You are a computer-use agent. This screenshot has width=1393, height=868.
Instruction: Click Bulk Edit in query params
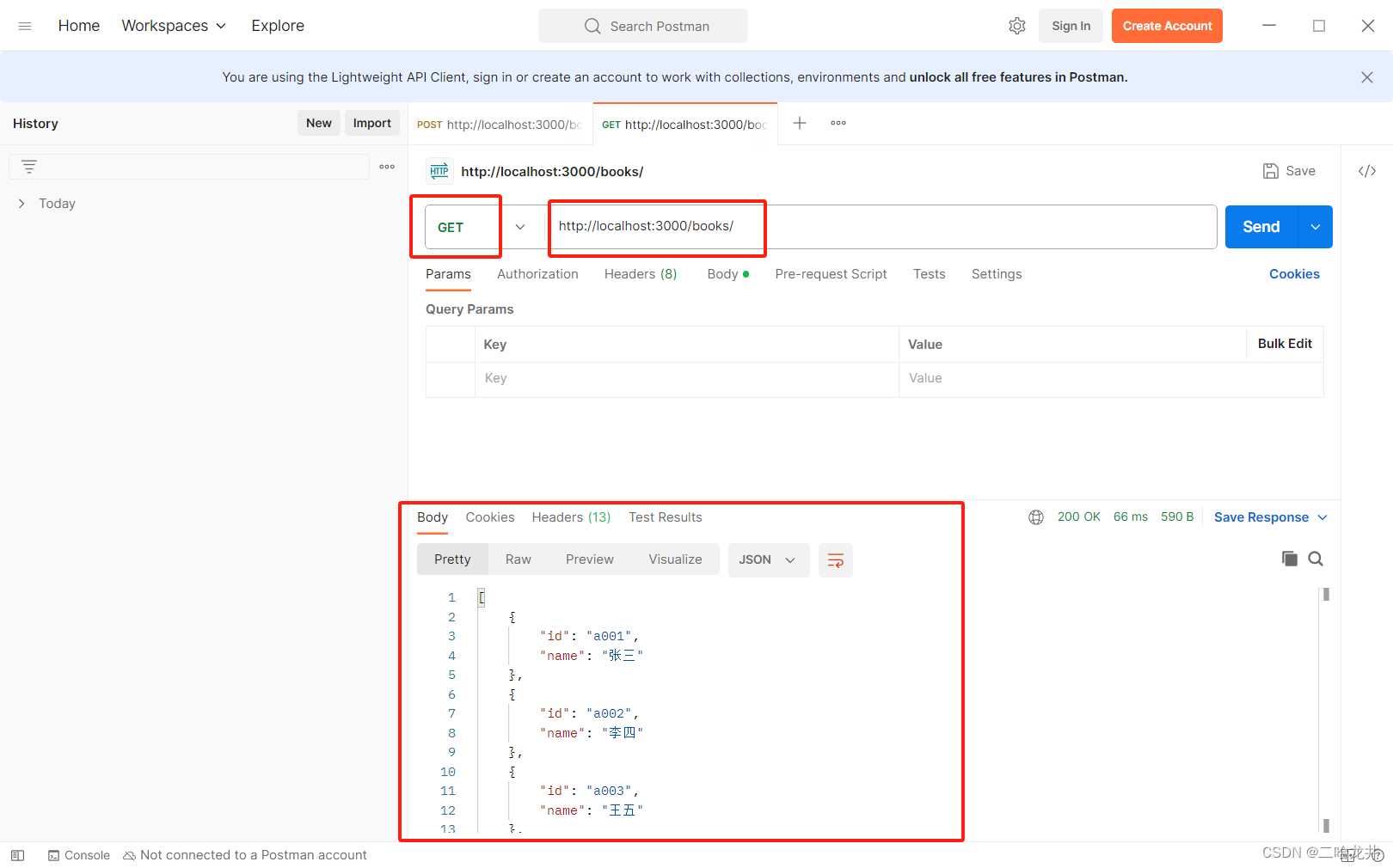coord(1285,344)
